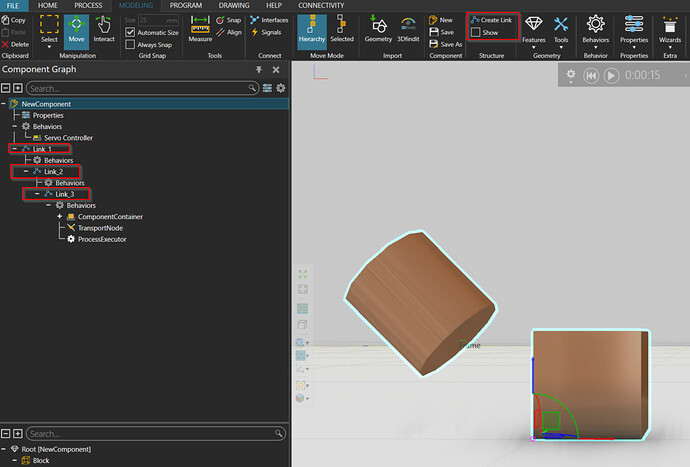690x467 pixels.
Task: Click upper Component Graph search field
Action: [142, 88]
